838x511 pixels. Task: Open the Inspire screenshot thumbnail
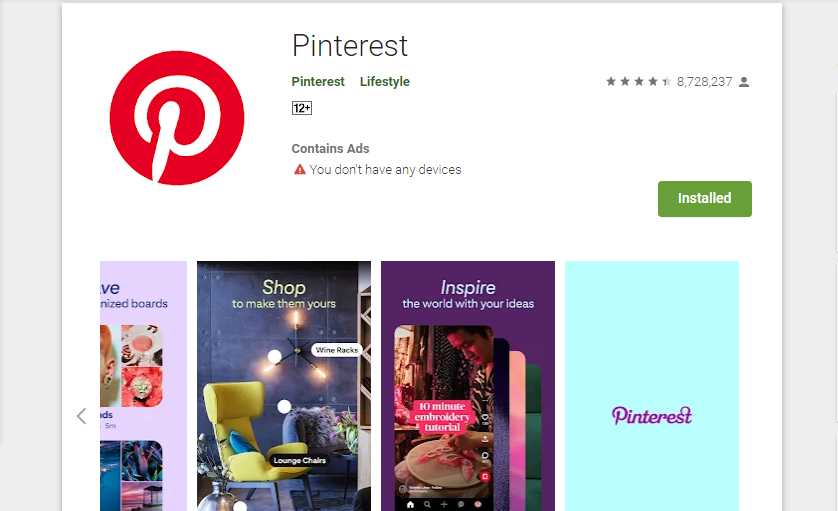point(468,386)
